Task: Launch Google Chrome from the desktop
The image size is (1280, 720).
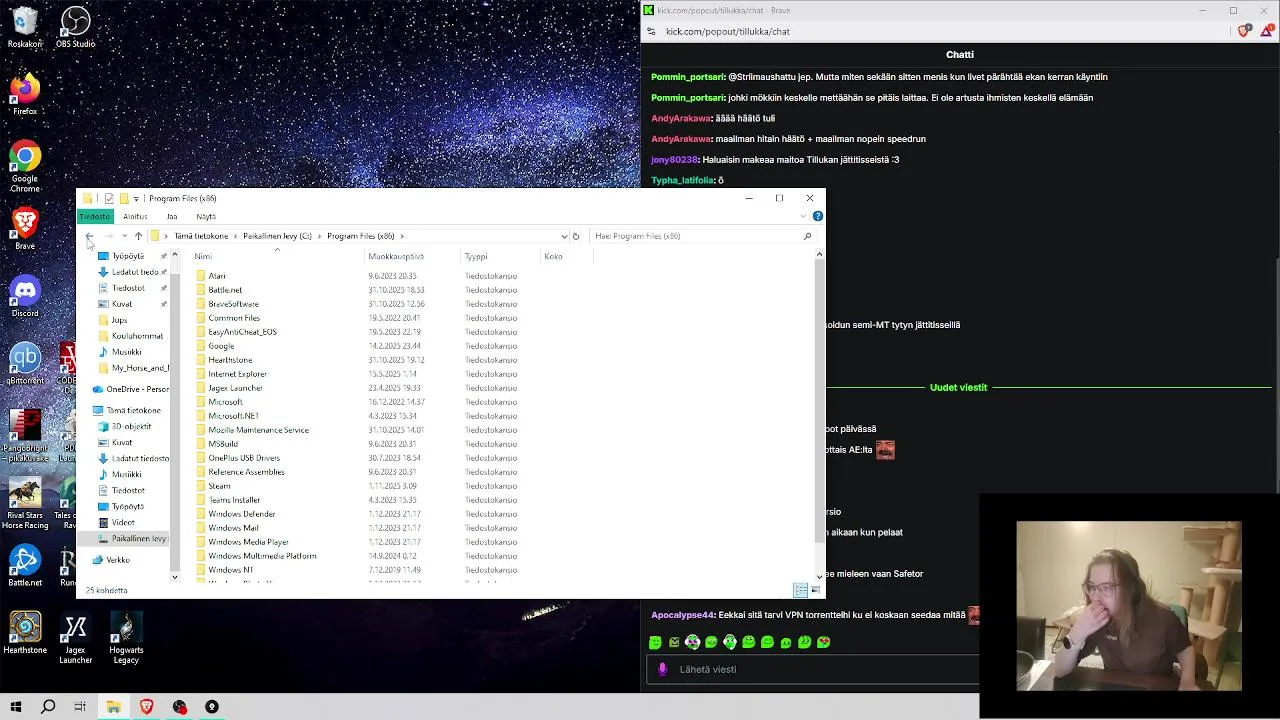Action: coord(25,165)
